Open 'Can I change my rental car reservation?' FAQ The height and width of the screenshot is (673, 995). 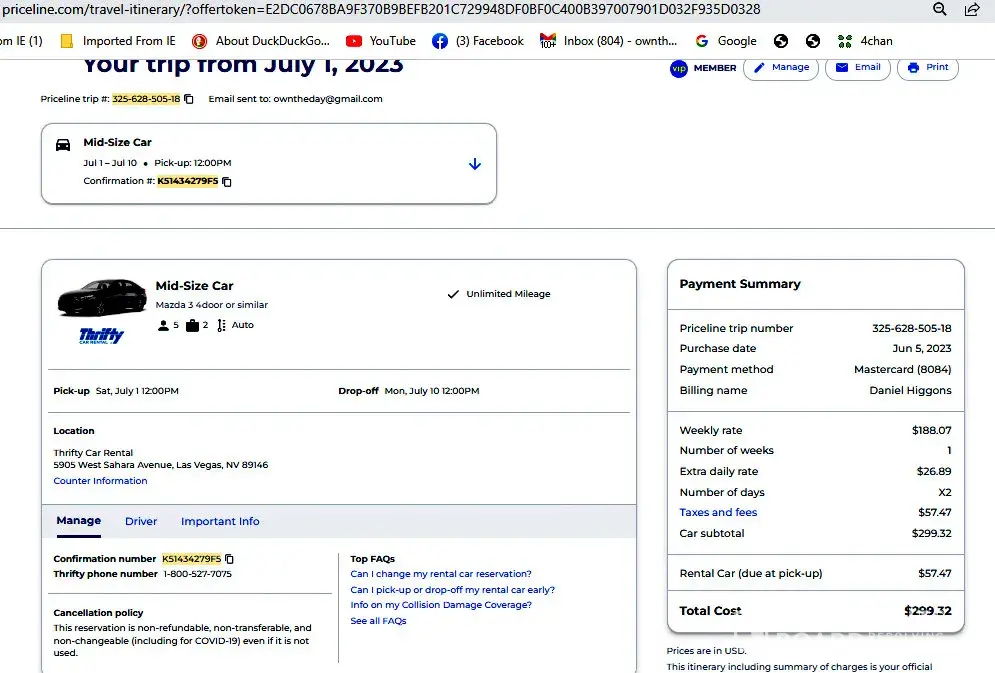click(441, 574)
